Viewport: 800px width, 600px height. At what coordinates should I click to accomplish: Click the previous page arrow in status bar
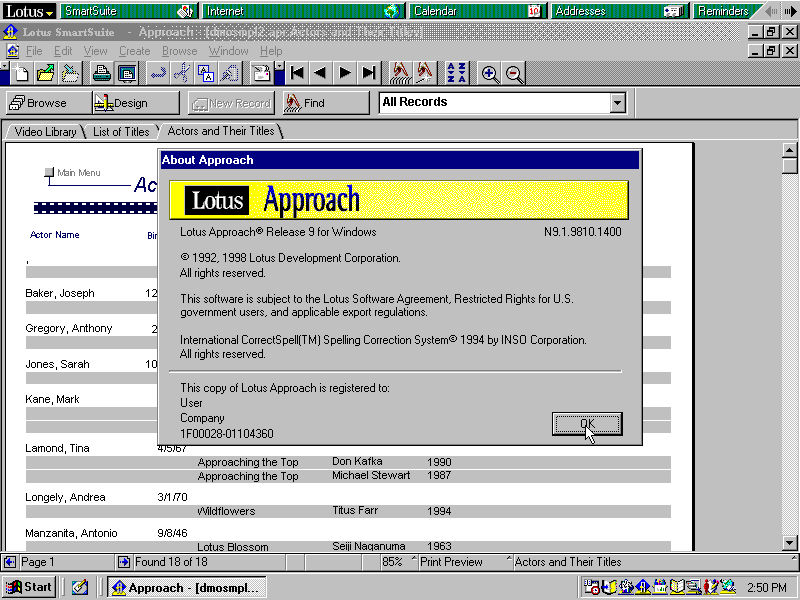[10, 562]
